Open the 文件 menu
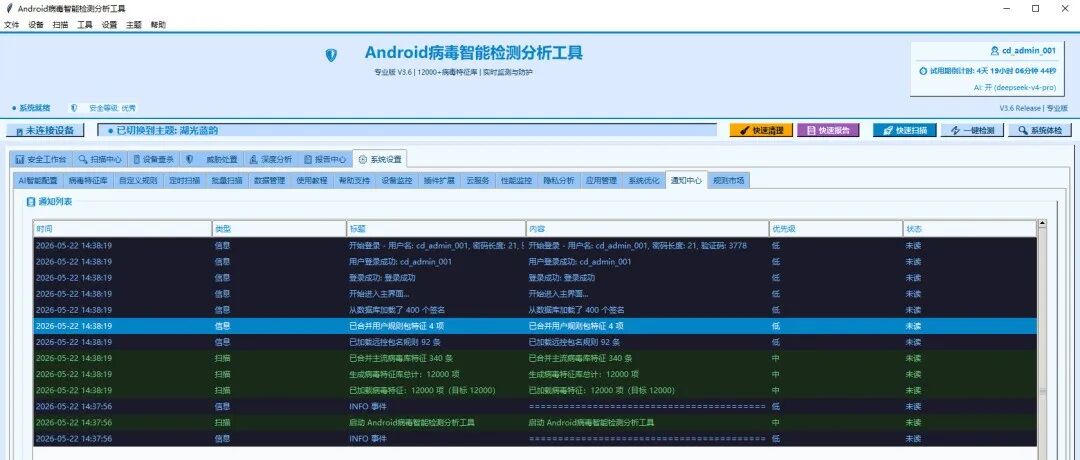 tap(12, 25)
